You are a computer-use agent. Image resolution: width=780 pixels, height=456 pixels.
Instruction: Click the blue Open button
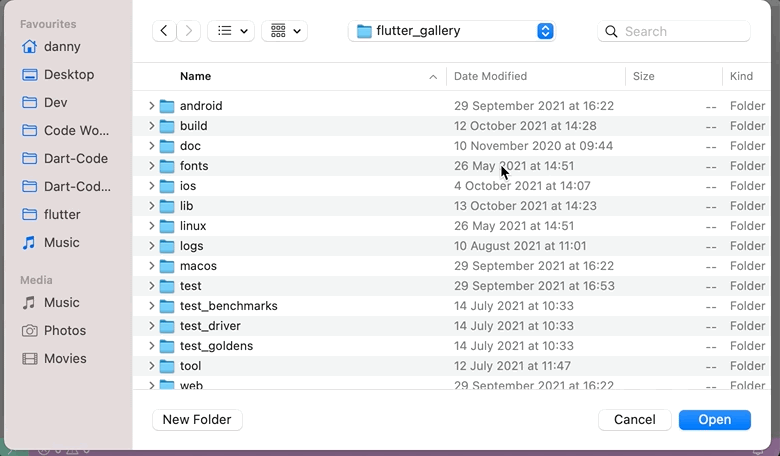point(715,420)
